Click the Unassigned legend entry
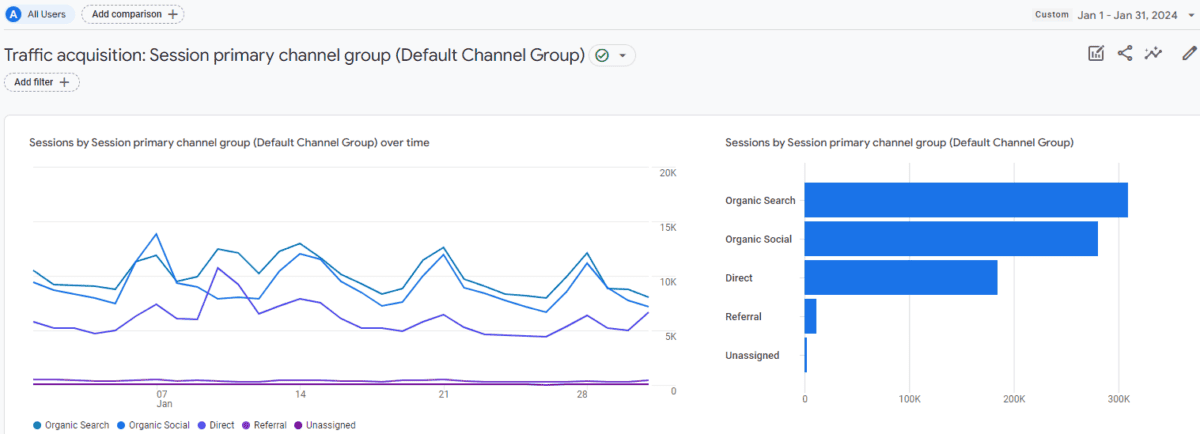 click(x=325, y=425)
